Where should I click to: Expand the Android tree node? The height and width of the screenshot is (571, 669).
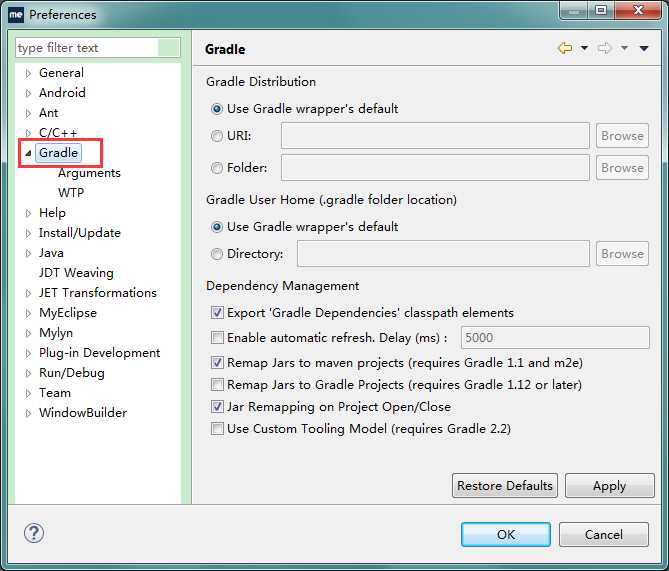coord(28,93)
